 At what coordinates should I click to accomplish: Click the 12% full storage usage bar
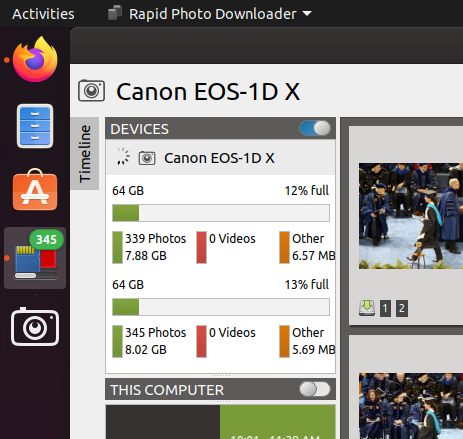(221, 213)
